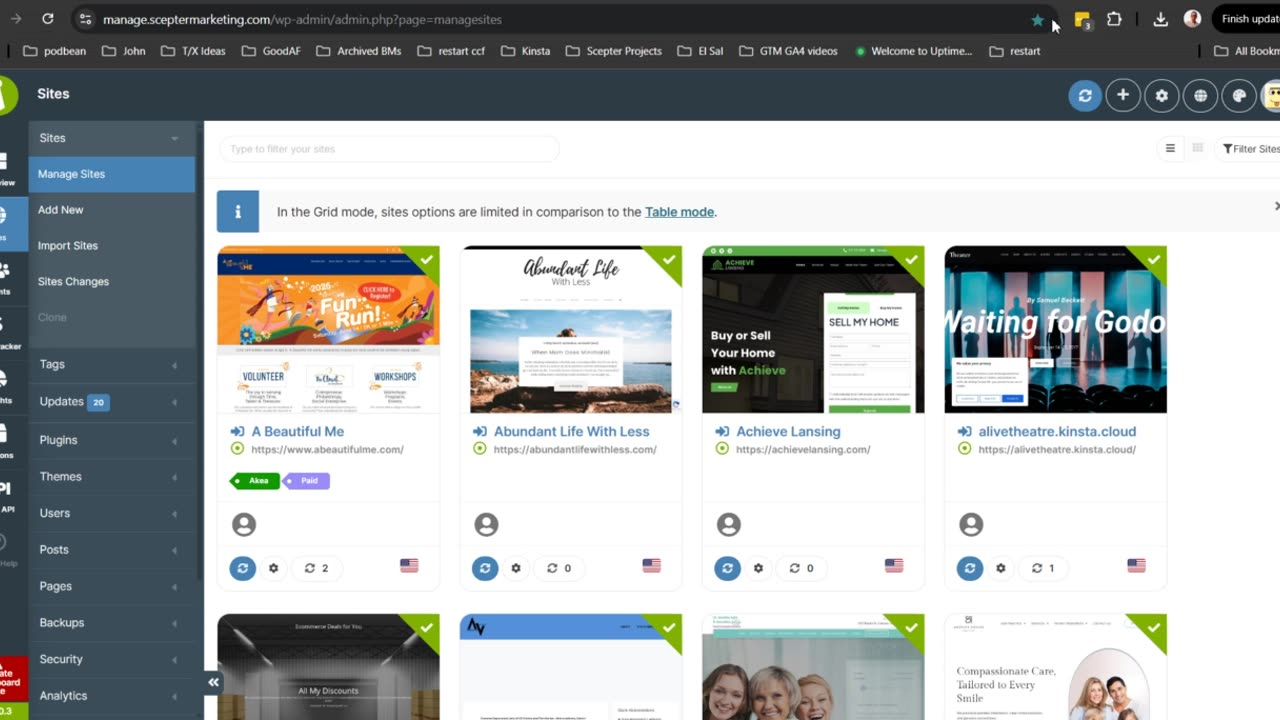The image size is (1280, 720).
Task: Open the A Beautiful Me site link
Action: [298, 432]
